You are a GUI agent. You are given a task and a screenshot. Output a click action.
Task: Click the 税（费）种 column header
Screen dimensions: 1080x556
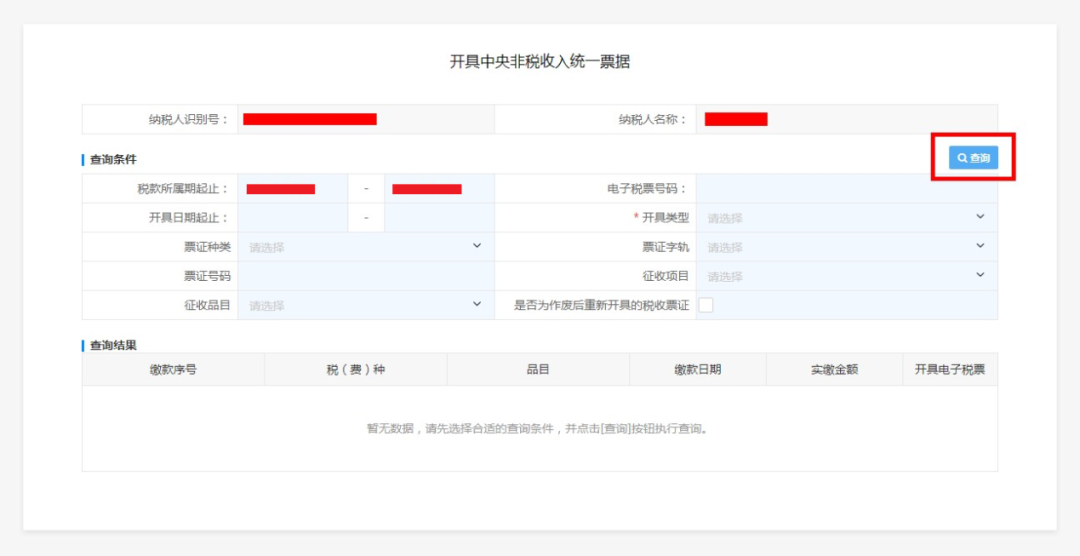click(355, 369)
